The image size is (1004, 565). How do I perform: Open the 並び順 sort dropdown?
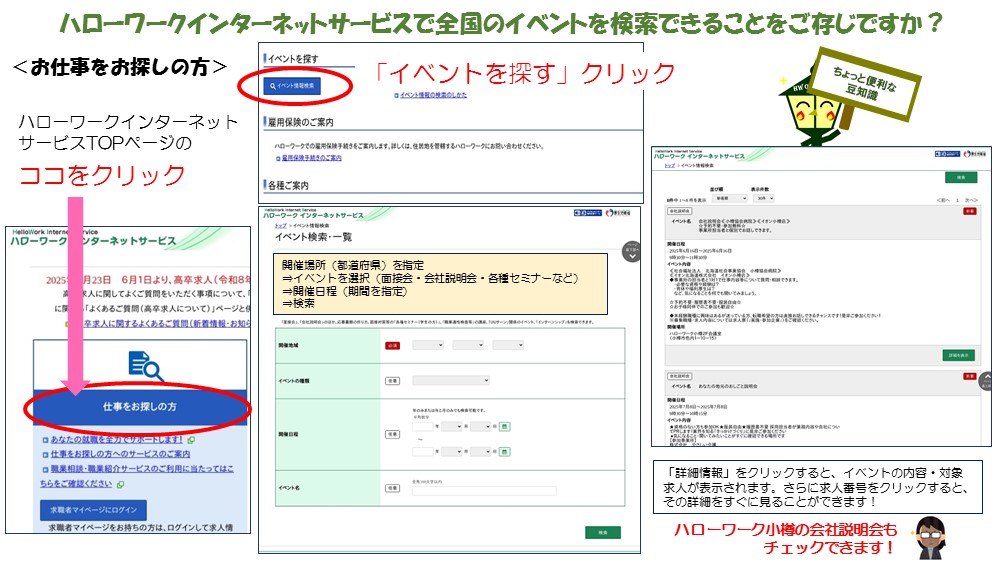tap(731, 199)
